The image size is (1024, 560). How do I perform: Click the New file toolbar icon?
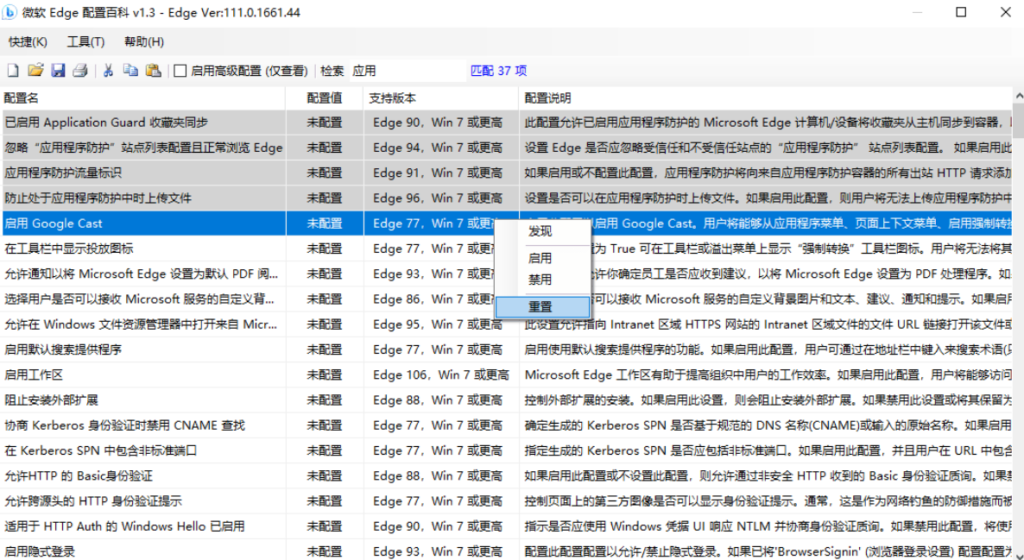click(x=13, y=71)
